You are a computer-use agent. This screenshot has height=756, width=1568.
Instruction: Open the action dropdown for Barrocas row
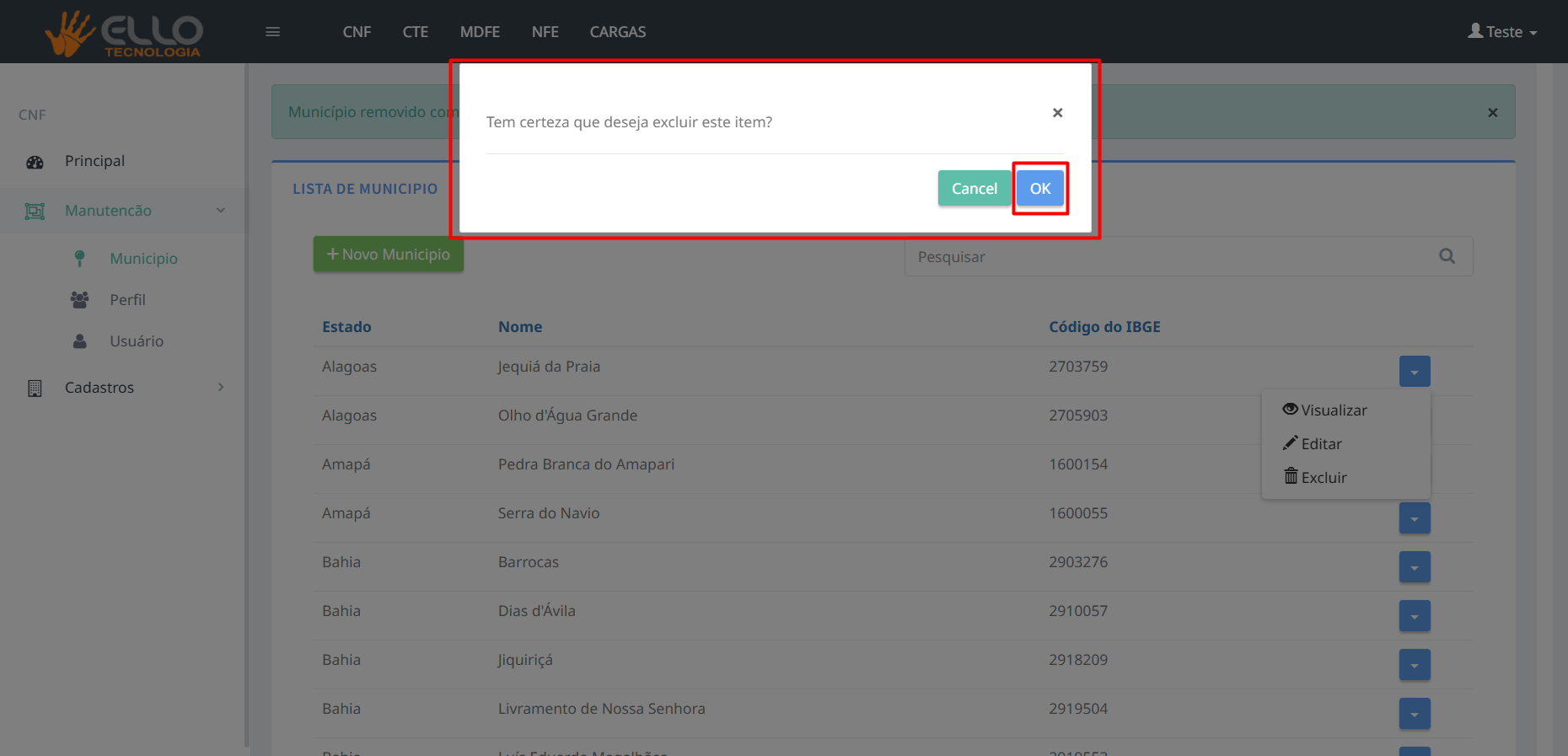tap(1414, 567)
